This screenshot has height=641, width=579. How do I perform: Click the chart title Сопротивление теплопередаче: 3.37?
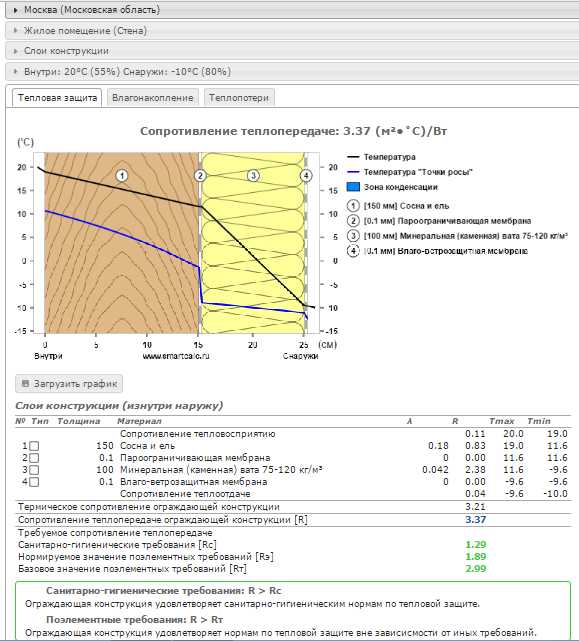click(x=293, y=131)
